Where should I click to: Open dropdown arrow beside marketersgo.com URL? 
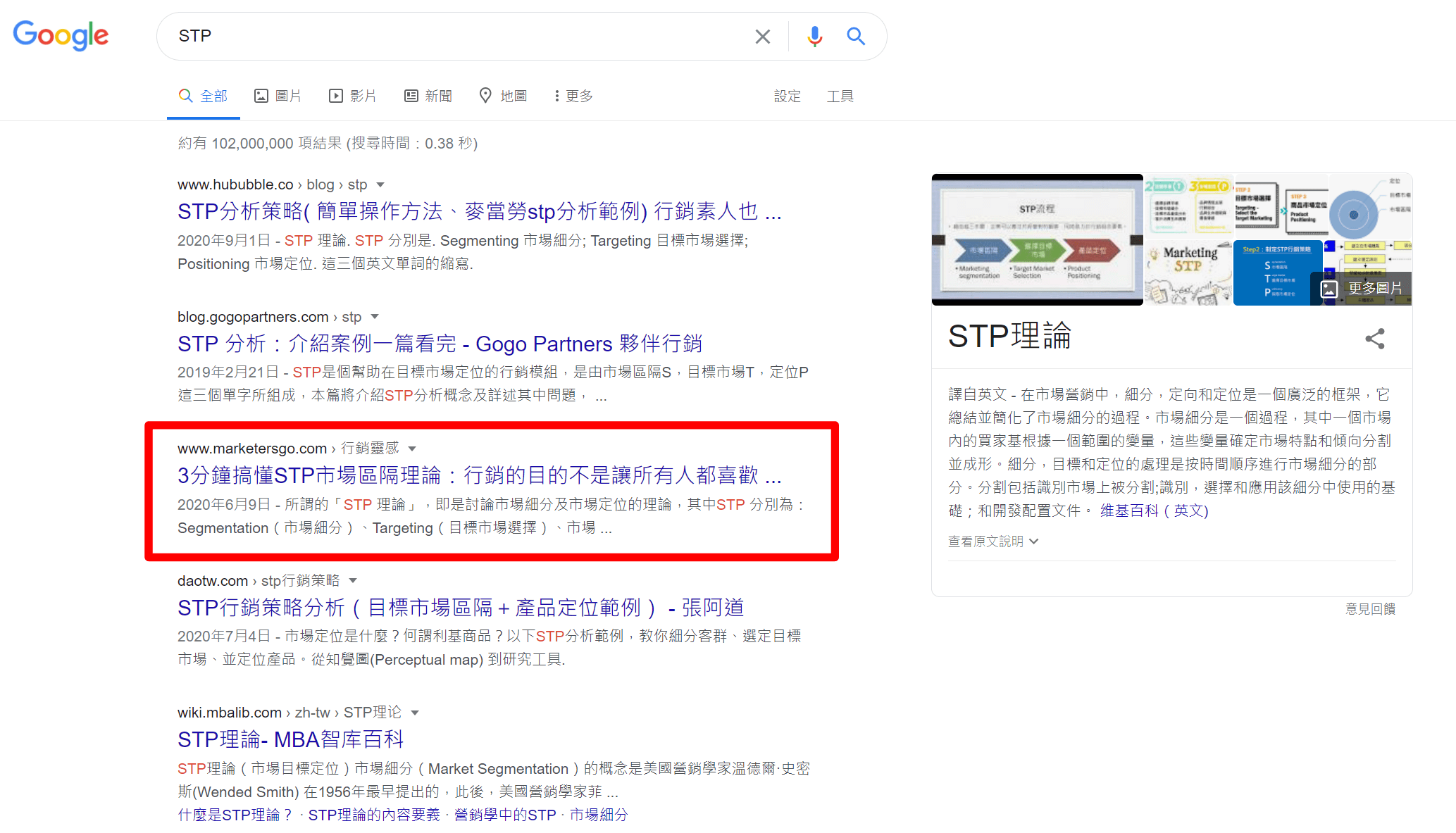[412, 449]
